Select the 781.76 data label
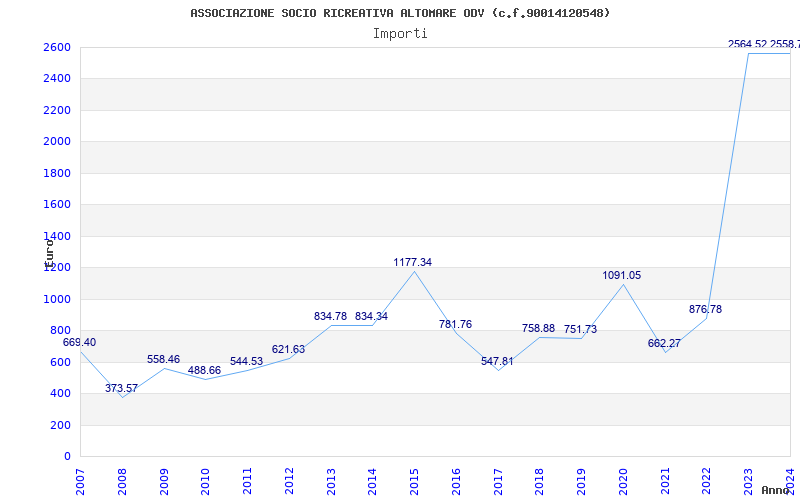The width and height of the screenshot is (800, 500). pos(455,324)
